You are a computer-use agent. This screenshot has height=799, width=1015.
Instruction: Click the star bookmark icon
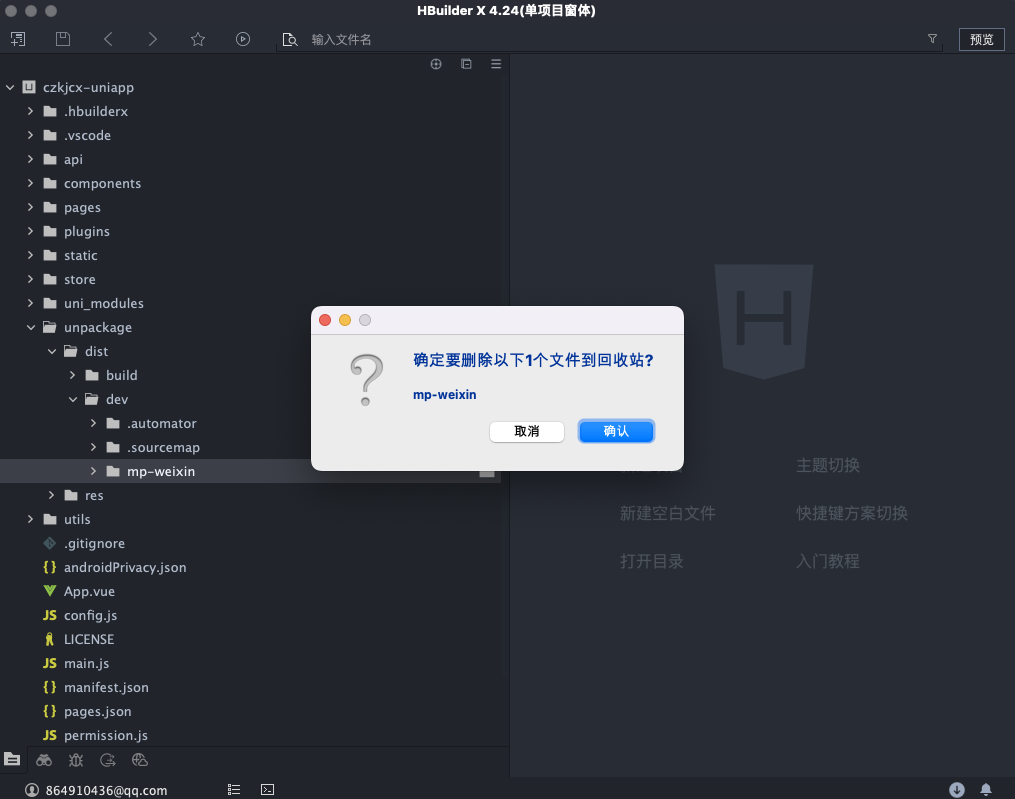tap(198, 39)
